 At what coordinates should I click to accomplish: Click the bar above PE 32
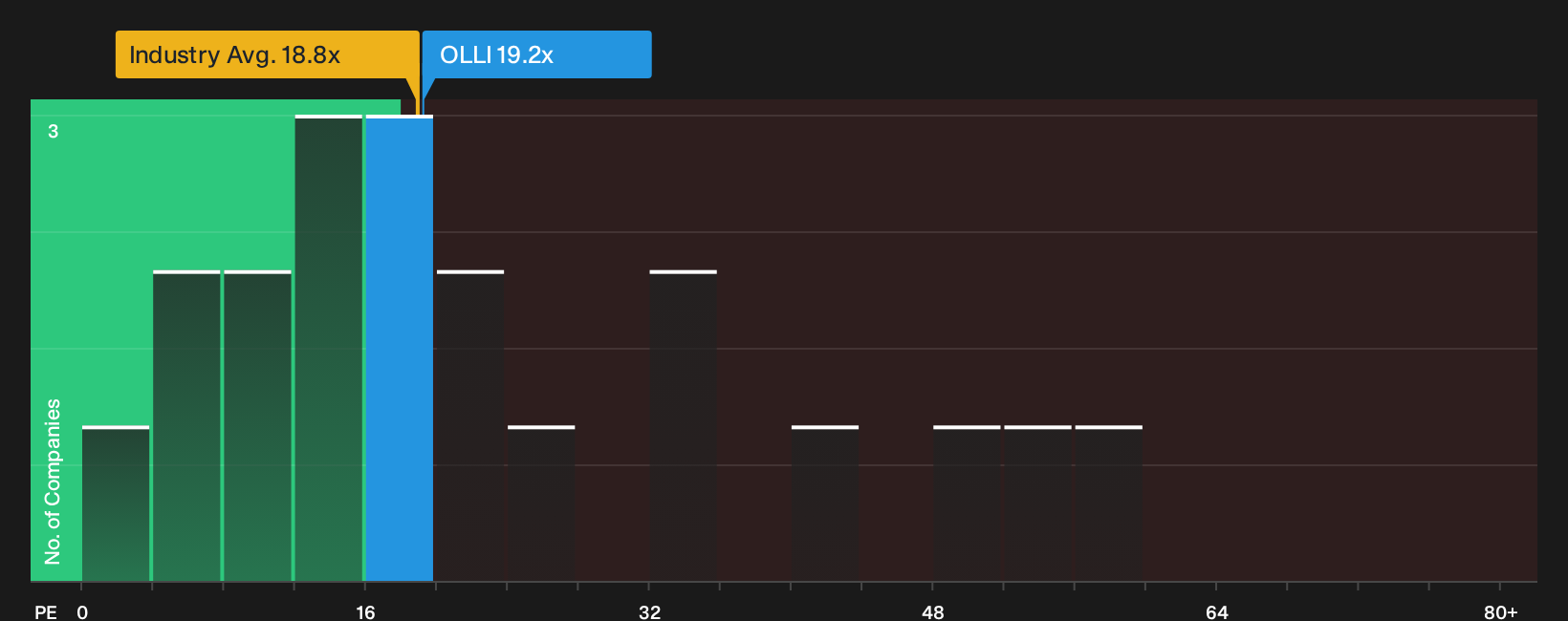tap(684, 426)
